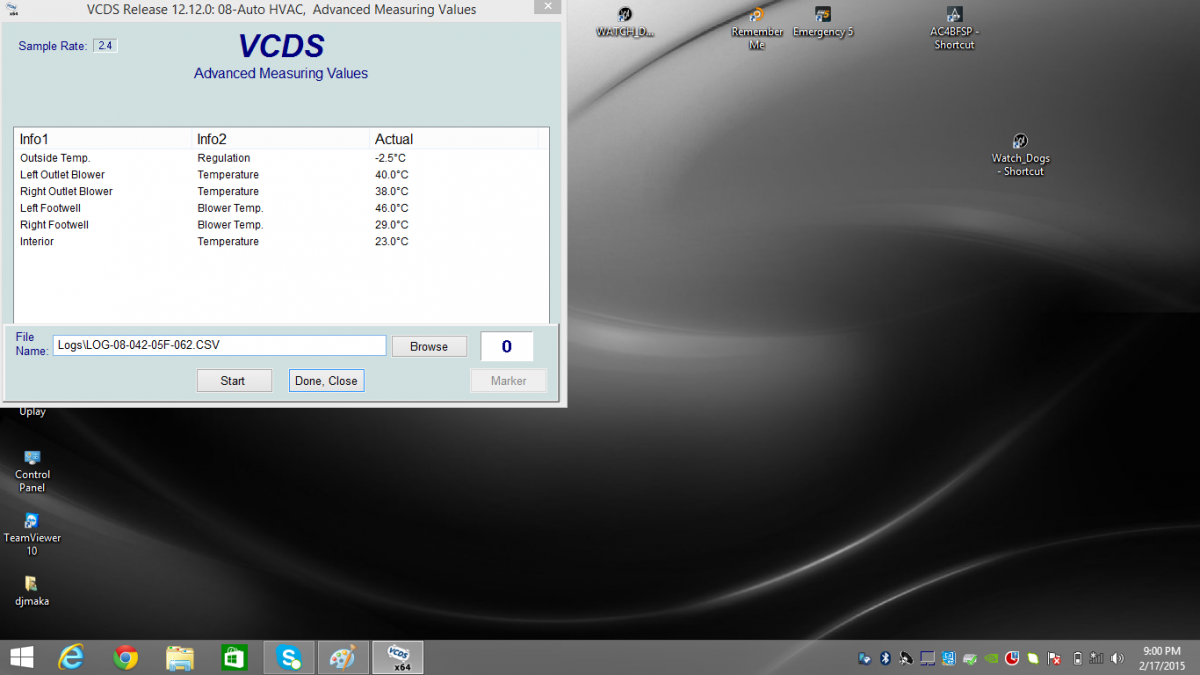Click the 29.0°C actual value
This screenshot has height=675, width=1200.
(x=392, y=225)
